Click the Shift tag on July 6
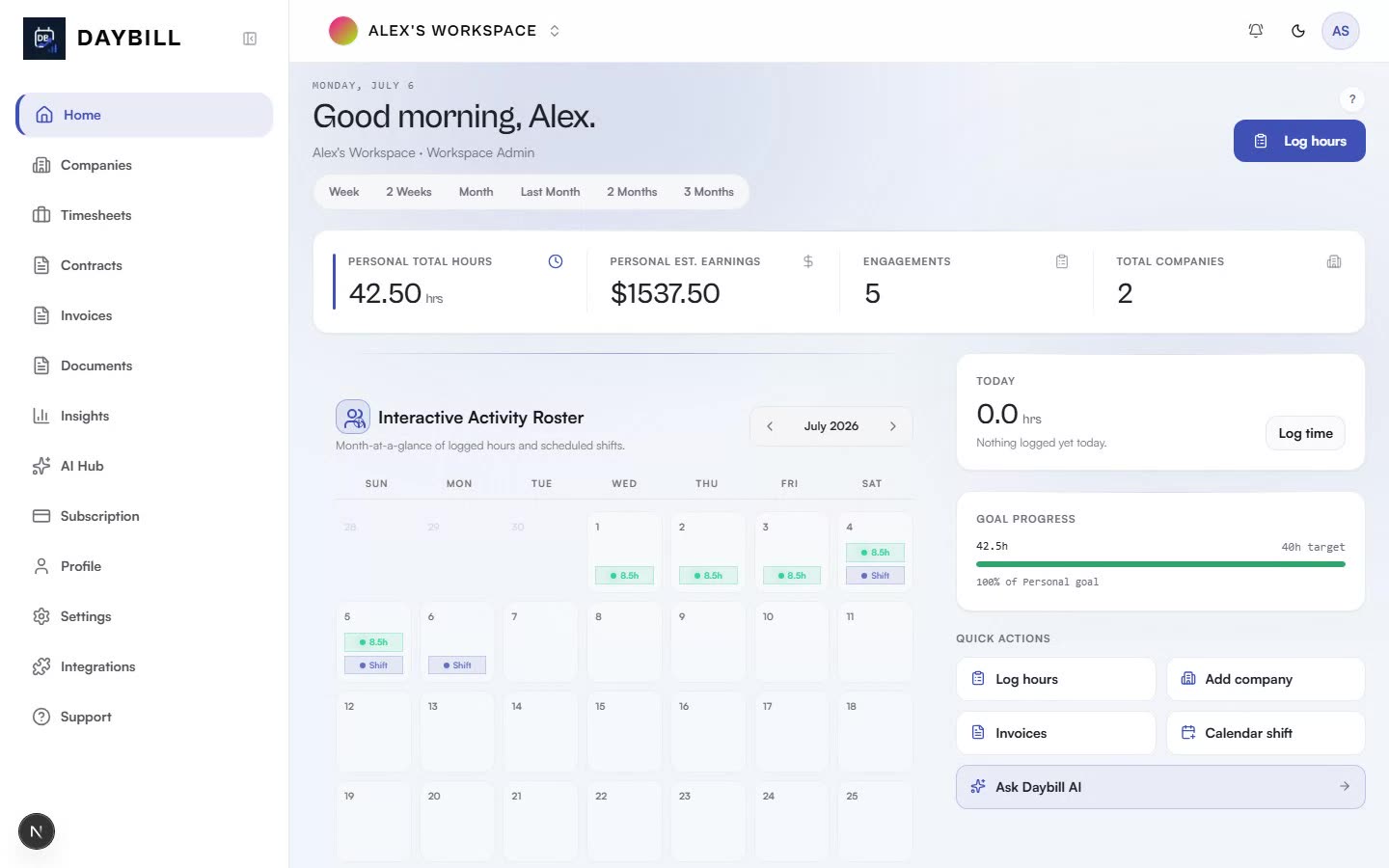Screen dimensions: 1389x868 [457, 665]
